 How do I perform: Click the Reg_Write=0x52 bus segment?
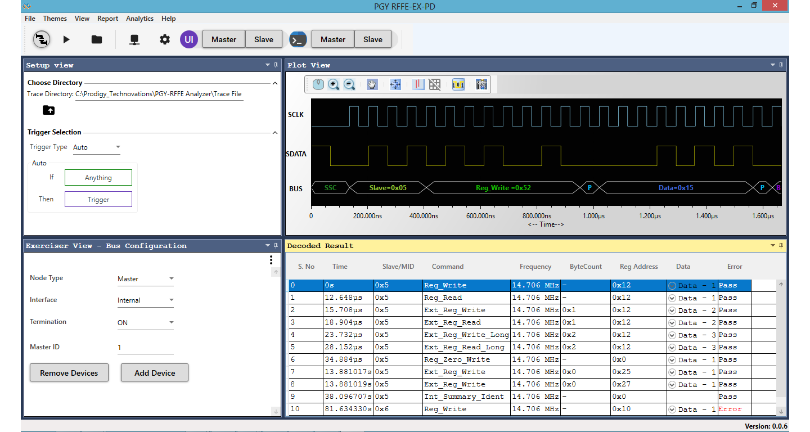pos(503,188)
